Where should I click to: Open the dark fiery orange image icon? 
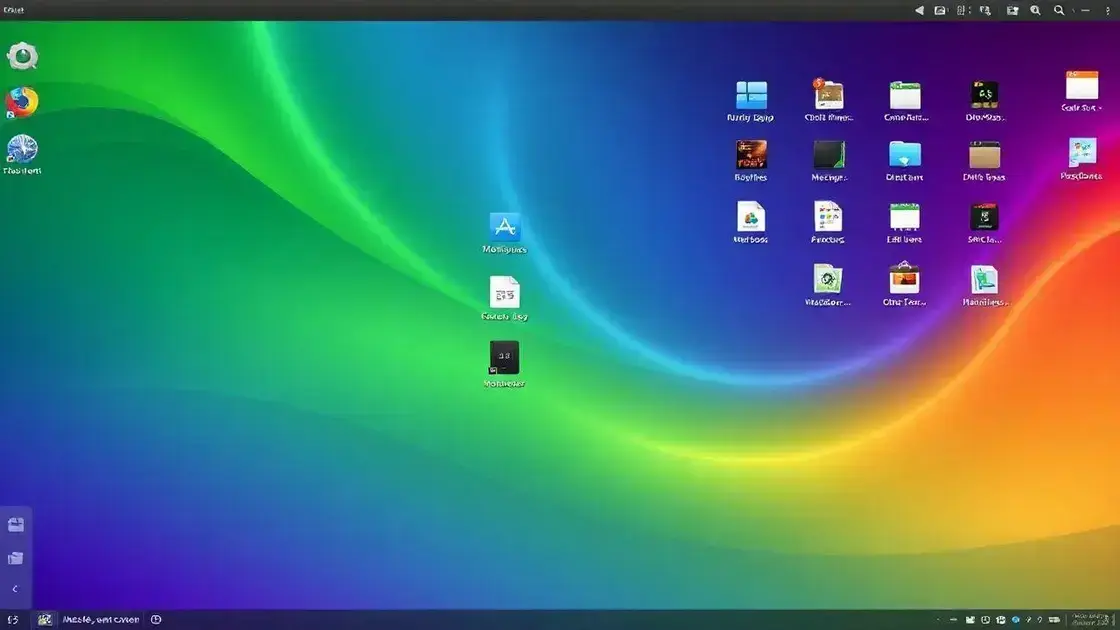[x=751, y=154]
